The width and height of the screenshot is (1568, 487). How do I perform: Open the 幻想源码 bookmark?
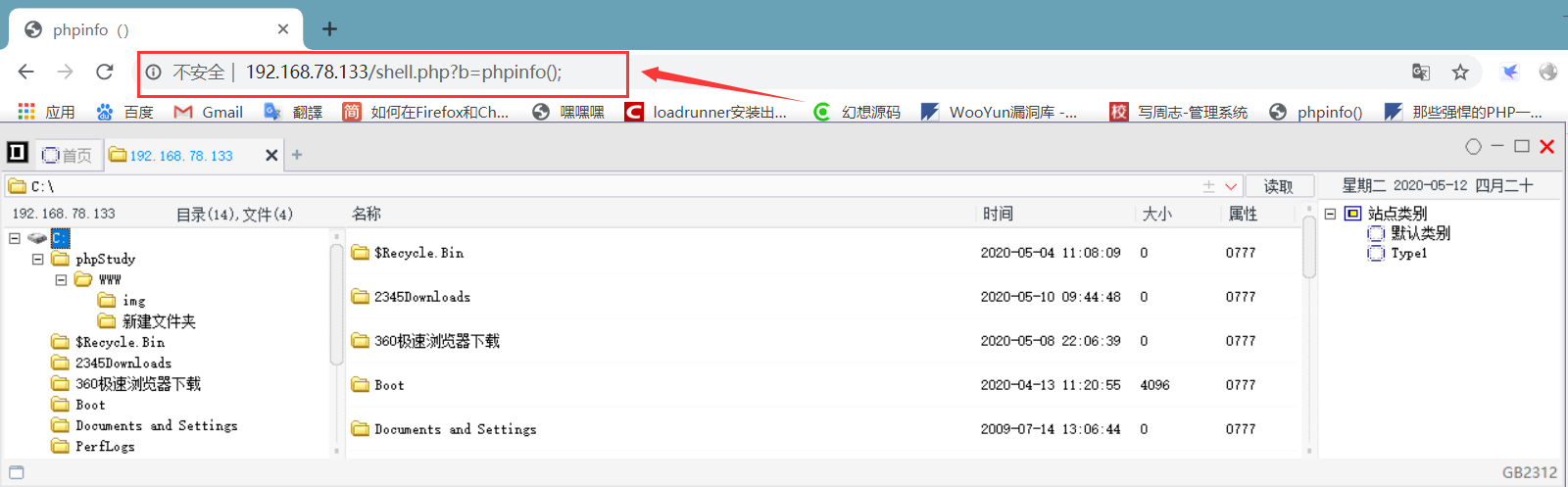(x=857, y=112)
